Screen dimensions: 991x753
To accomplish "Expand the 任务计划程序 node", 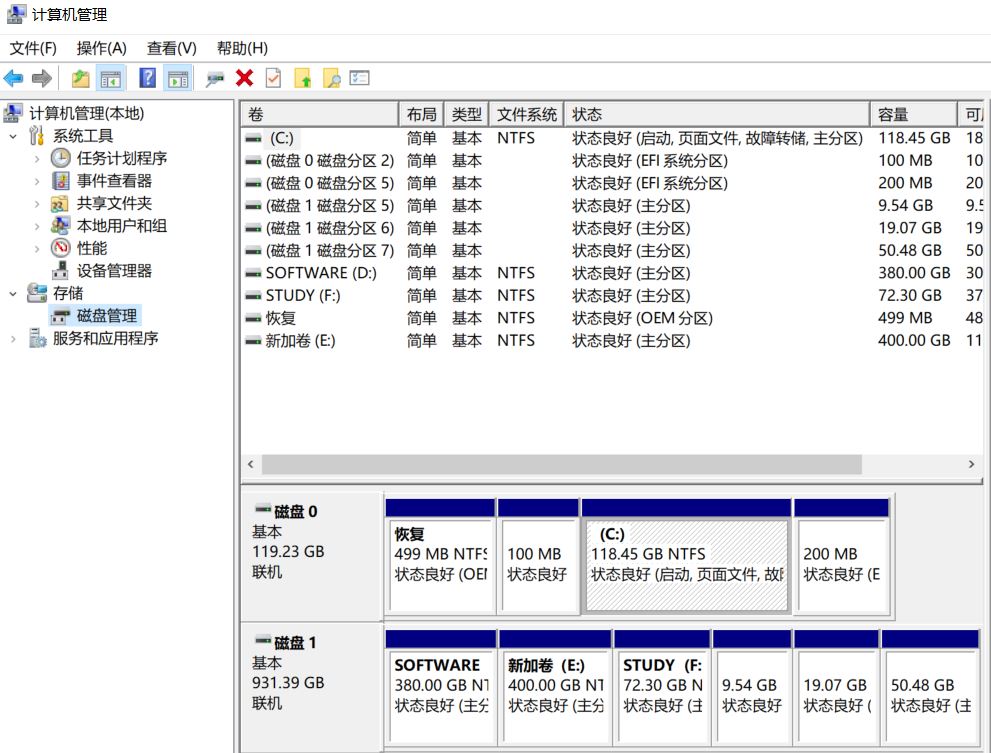I will [37, 159].
